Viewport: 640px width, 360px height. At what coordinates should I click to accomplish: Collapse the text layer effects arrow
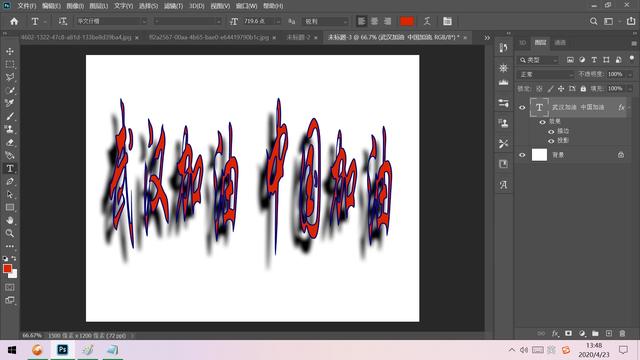pos(629,107)
